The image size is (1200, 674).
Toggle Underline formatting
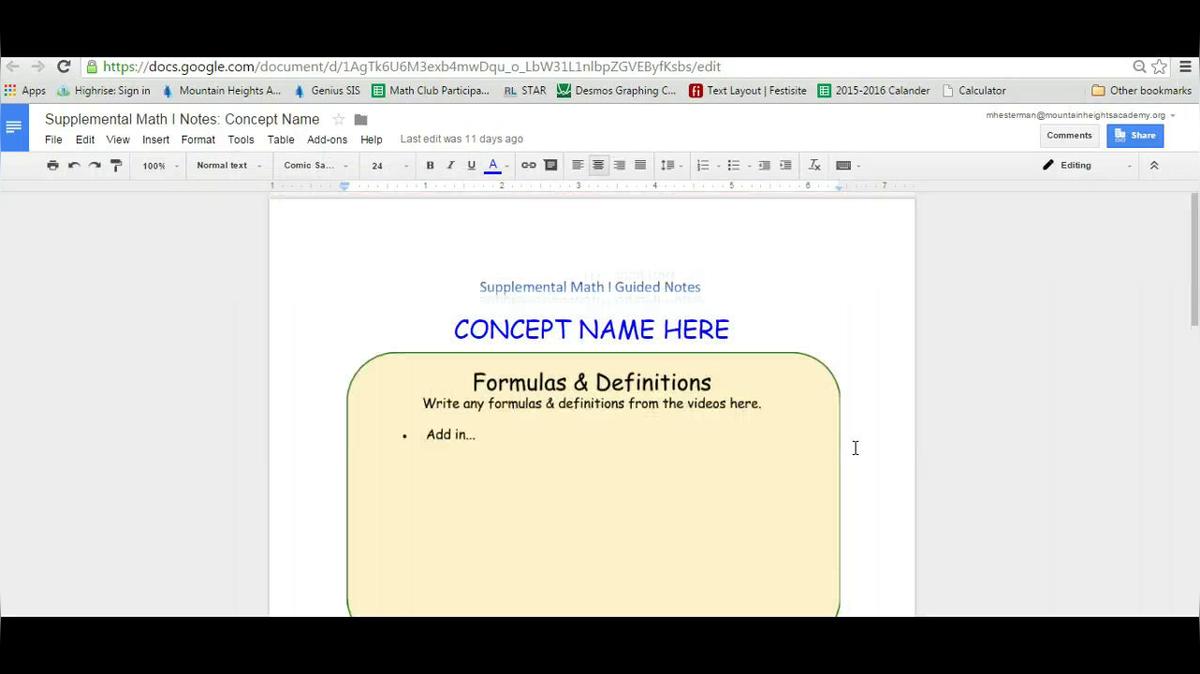(471, 165)
